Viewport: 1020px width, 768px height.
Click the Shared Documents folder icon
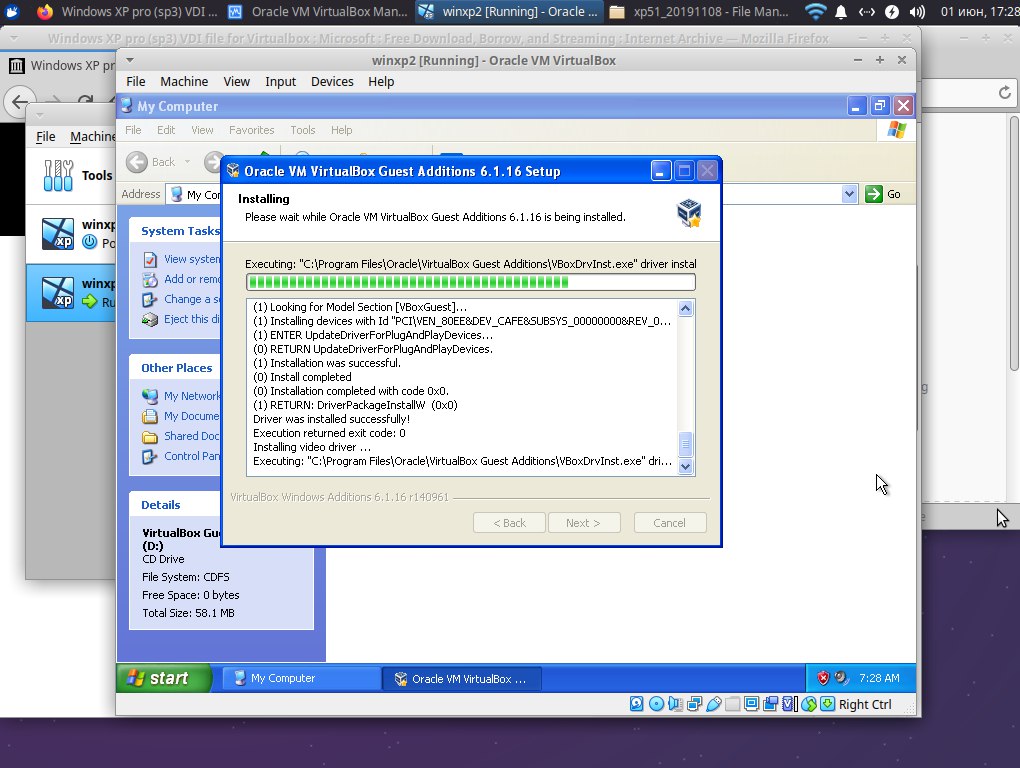(150, 436)
